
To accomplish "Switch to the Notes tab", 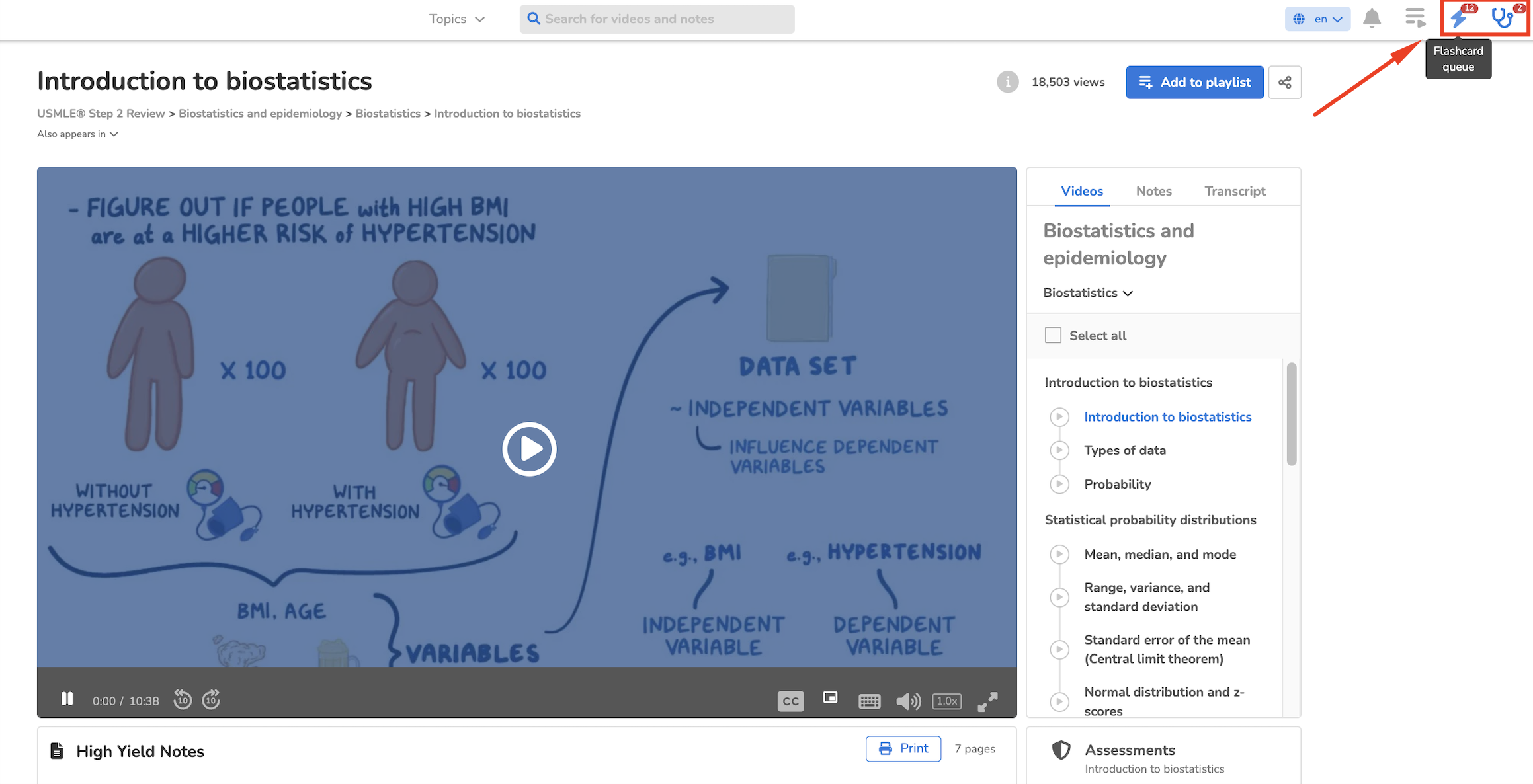I will pyautogui.click(x=1153, y=191).
